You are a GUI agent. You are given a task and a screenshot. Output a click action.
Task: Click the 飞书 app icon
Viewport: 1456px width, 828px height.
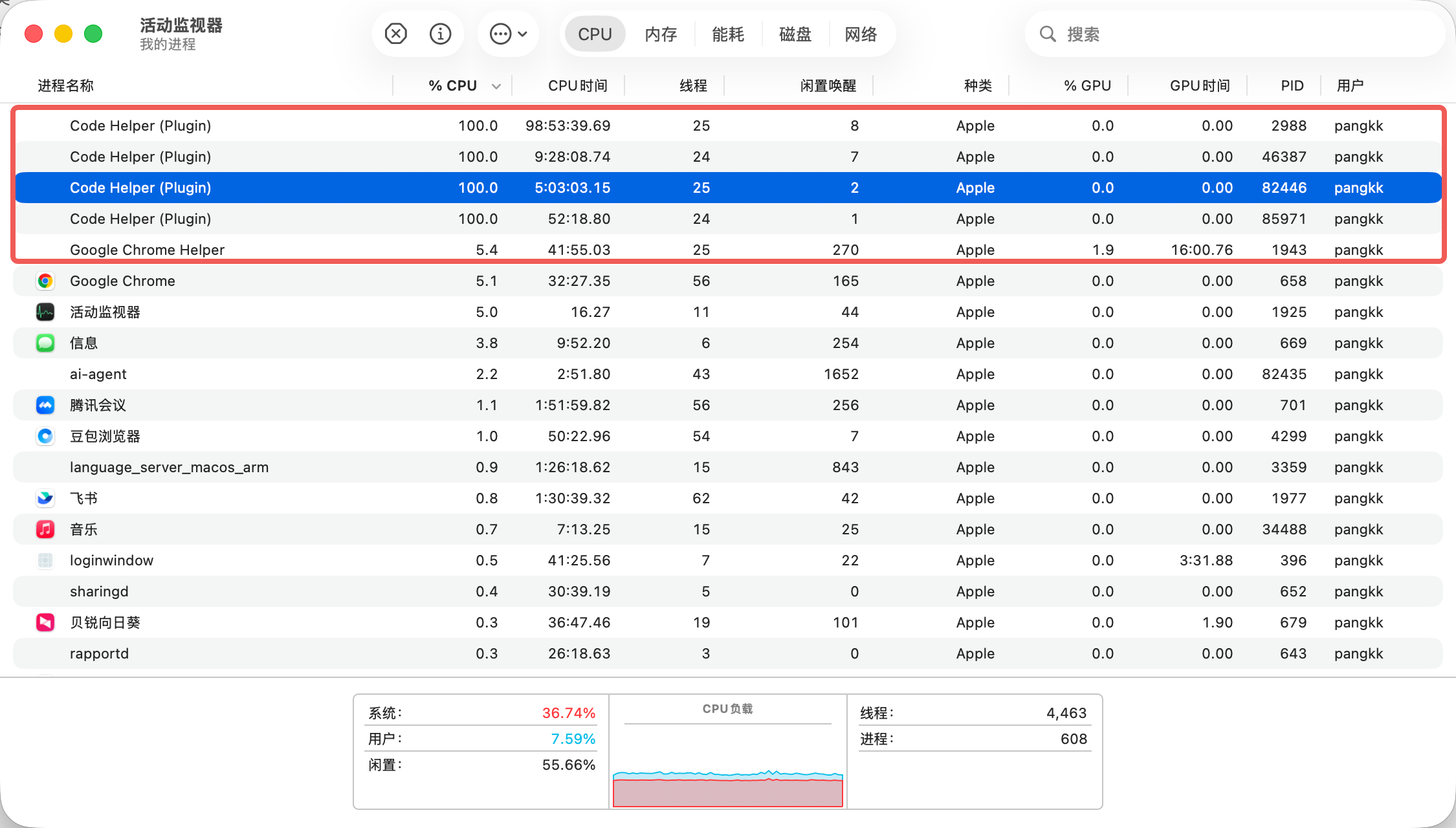click(45, 498)
